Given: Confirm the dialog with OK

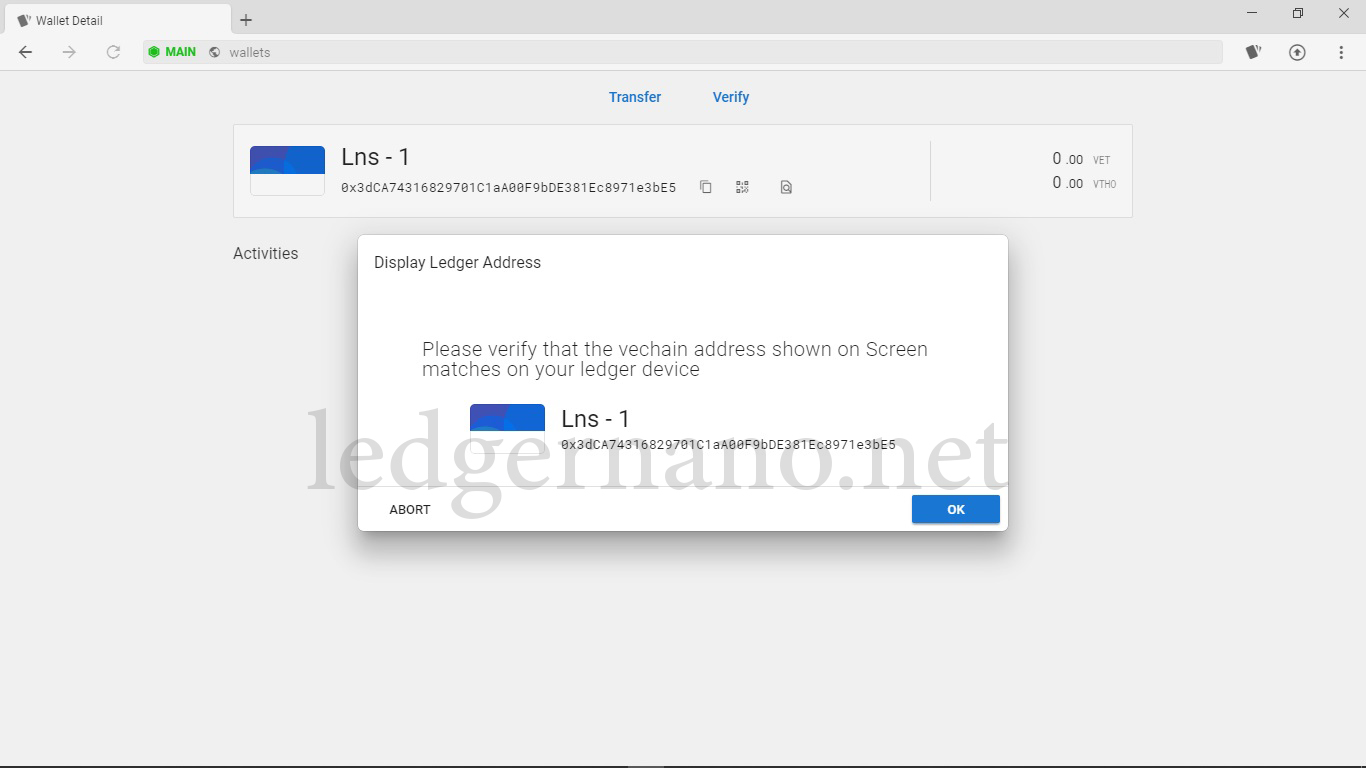Looking at the screenshot, I should tap(956, 509).
